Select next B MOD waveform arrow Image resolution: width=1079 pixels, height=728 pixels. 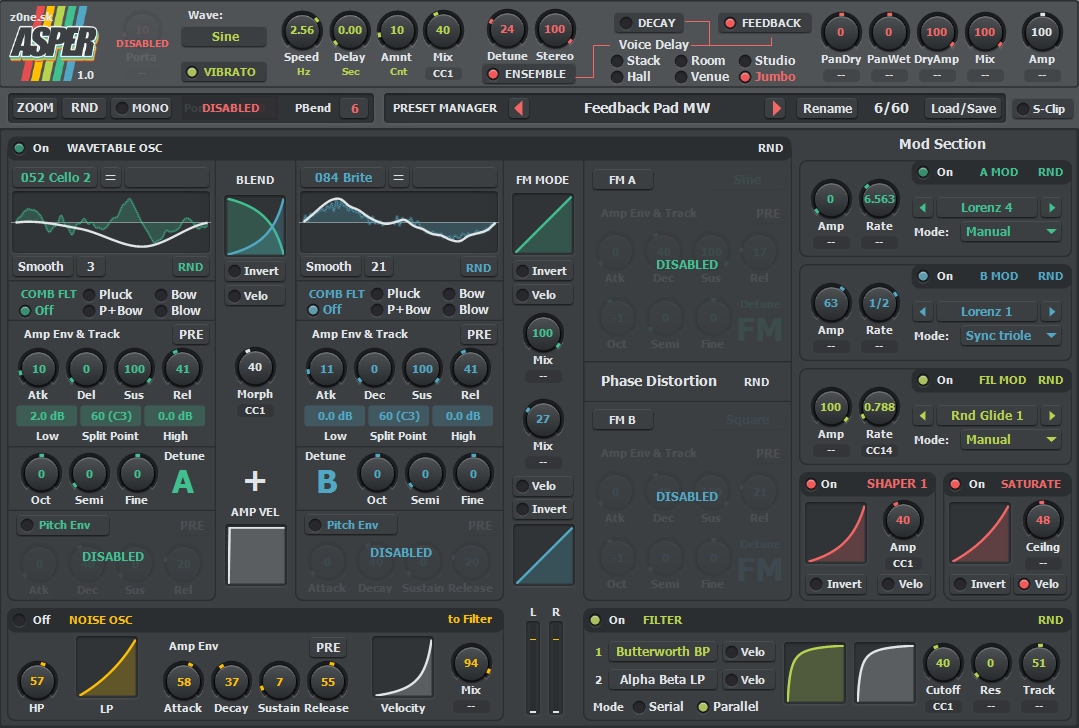point(1051,312)
